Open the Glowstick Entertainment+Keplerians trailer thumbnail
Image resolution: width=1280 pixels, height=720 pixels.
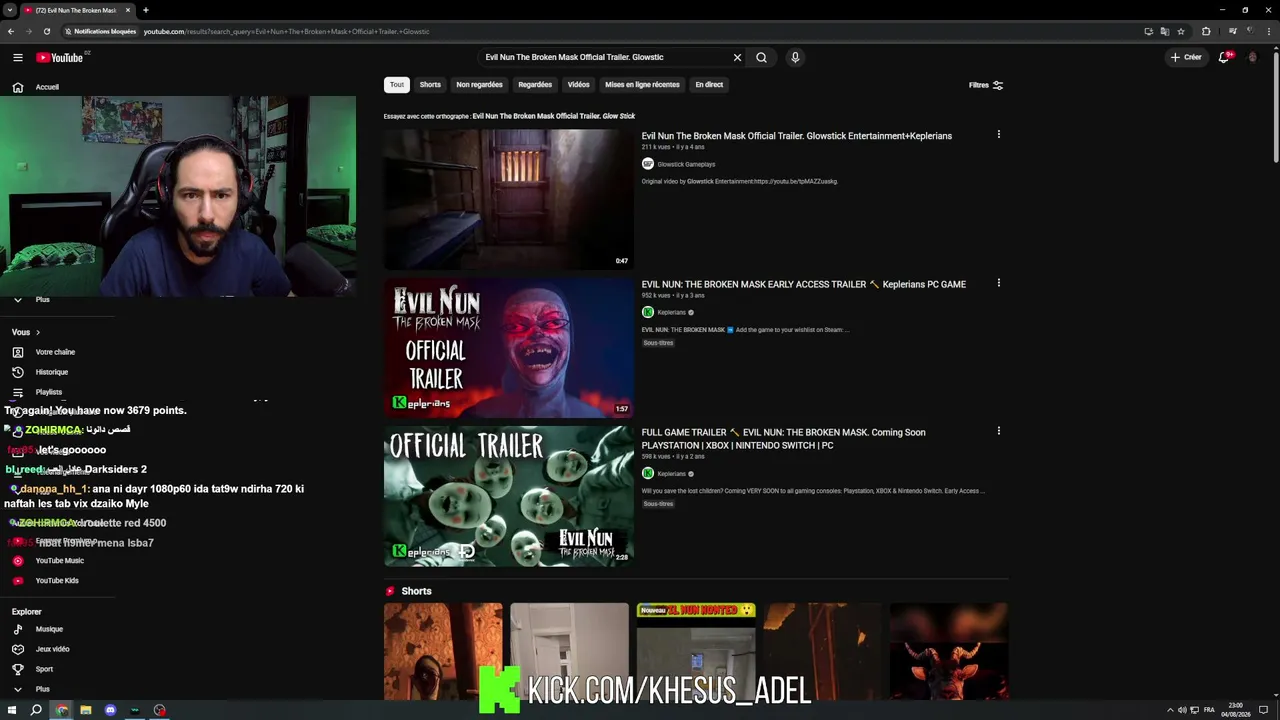tap(508, 199)
